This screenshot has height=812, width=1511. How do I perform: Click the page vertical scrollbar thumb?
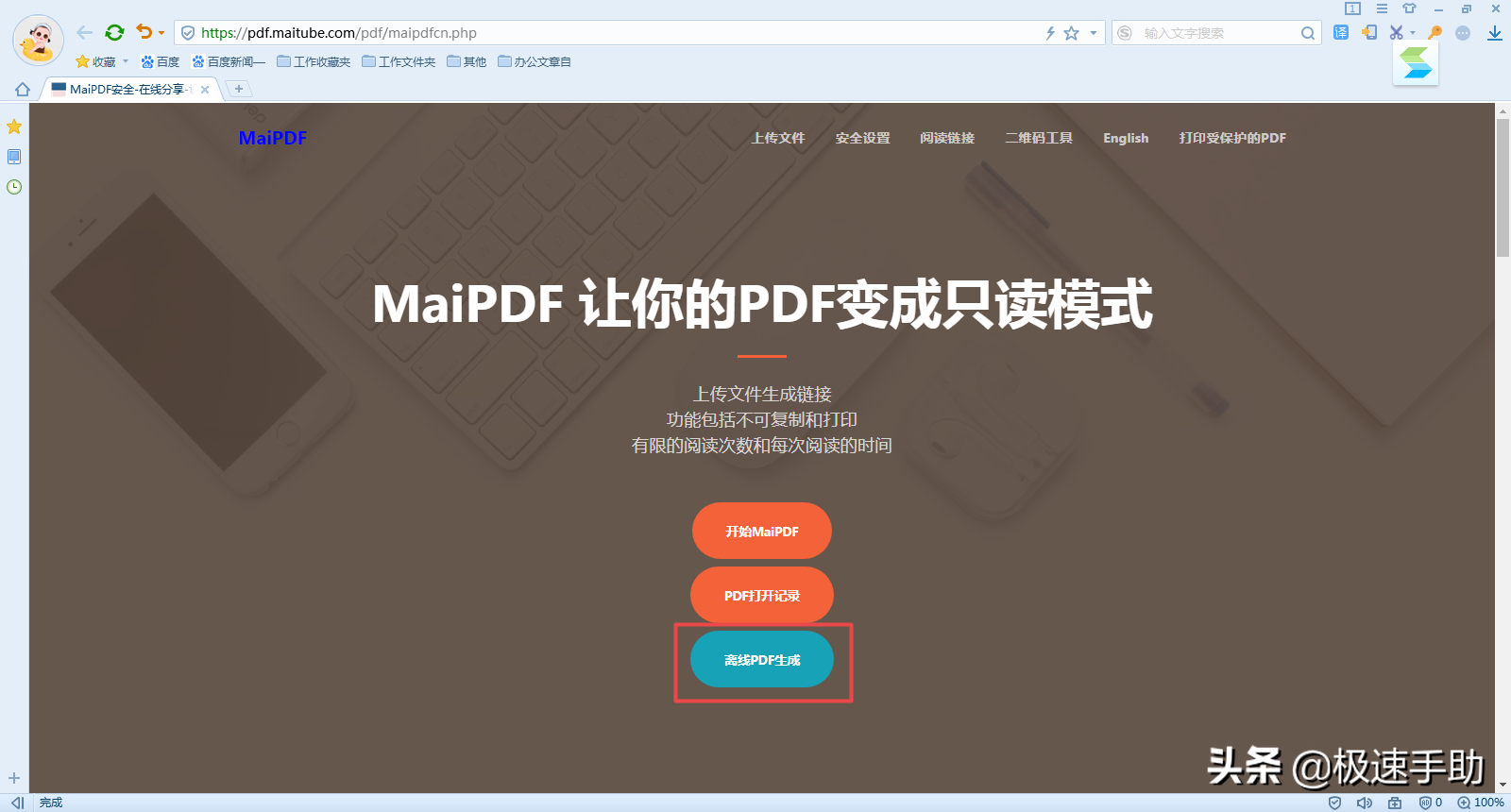click(x=1503, y=187)
